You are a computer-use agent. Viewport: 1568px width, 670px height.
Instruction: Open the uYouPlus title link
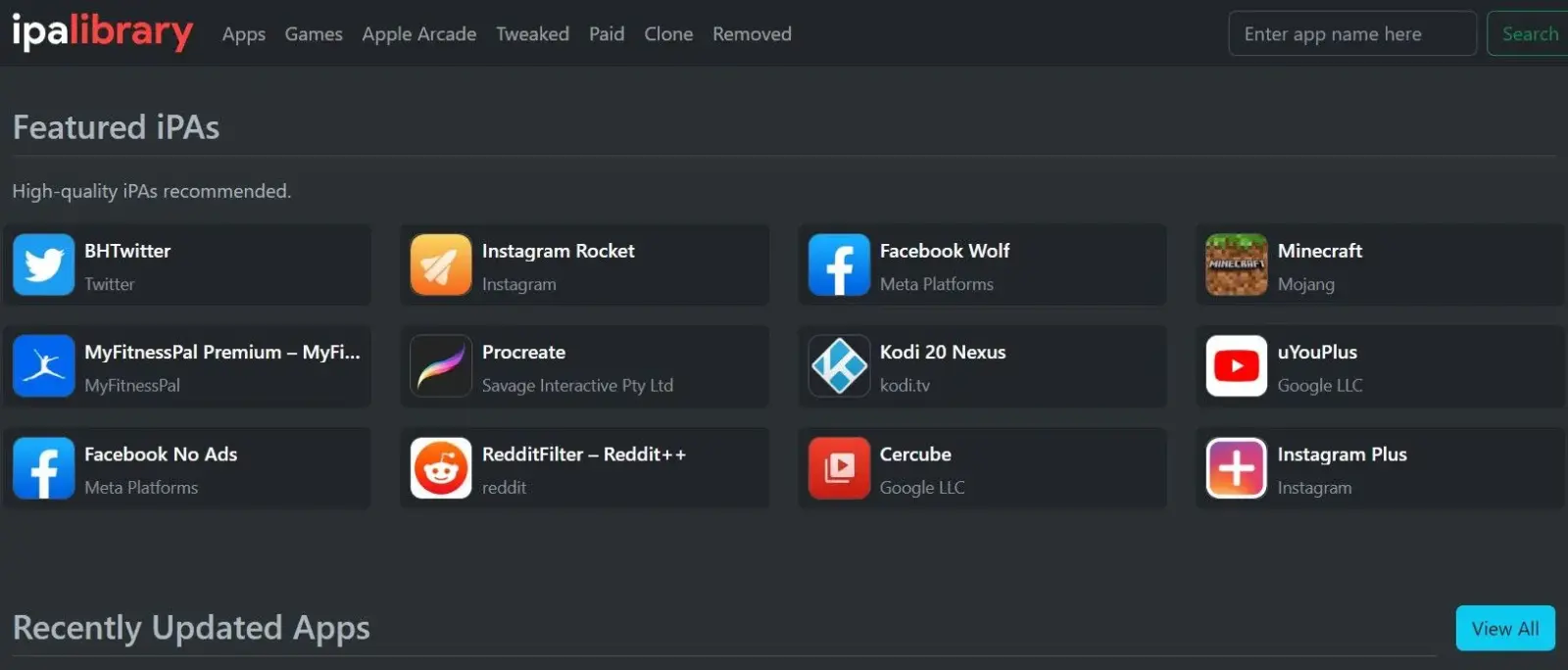coord(1317,353)
